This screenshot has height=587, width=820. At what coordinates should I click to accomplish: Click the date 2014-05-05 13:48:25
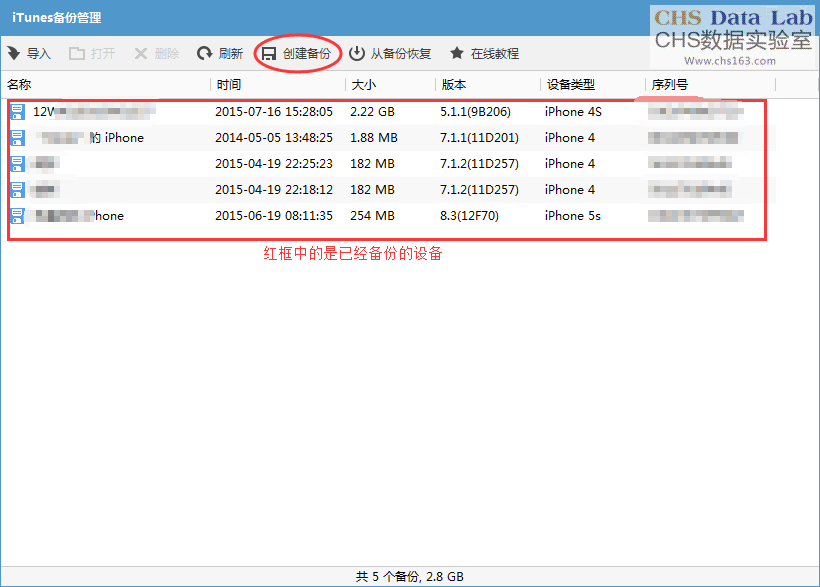click(274, 138)
